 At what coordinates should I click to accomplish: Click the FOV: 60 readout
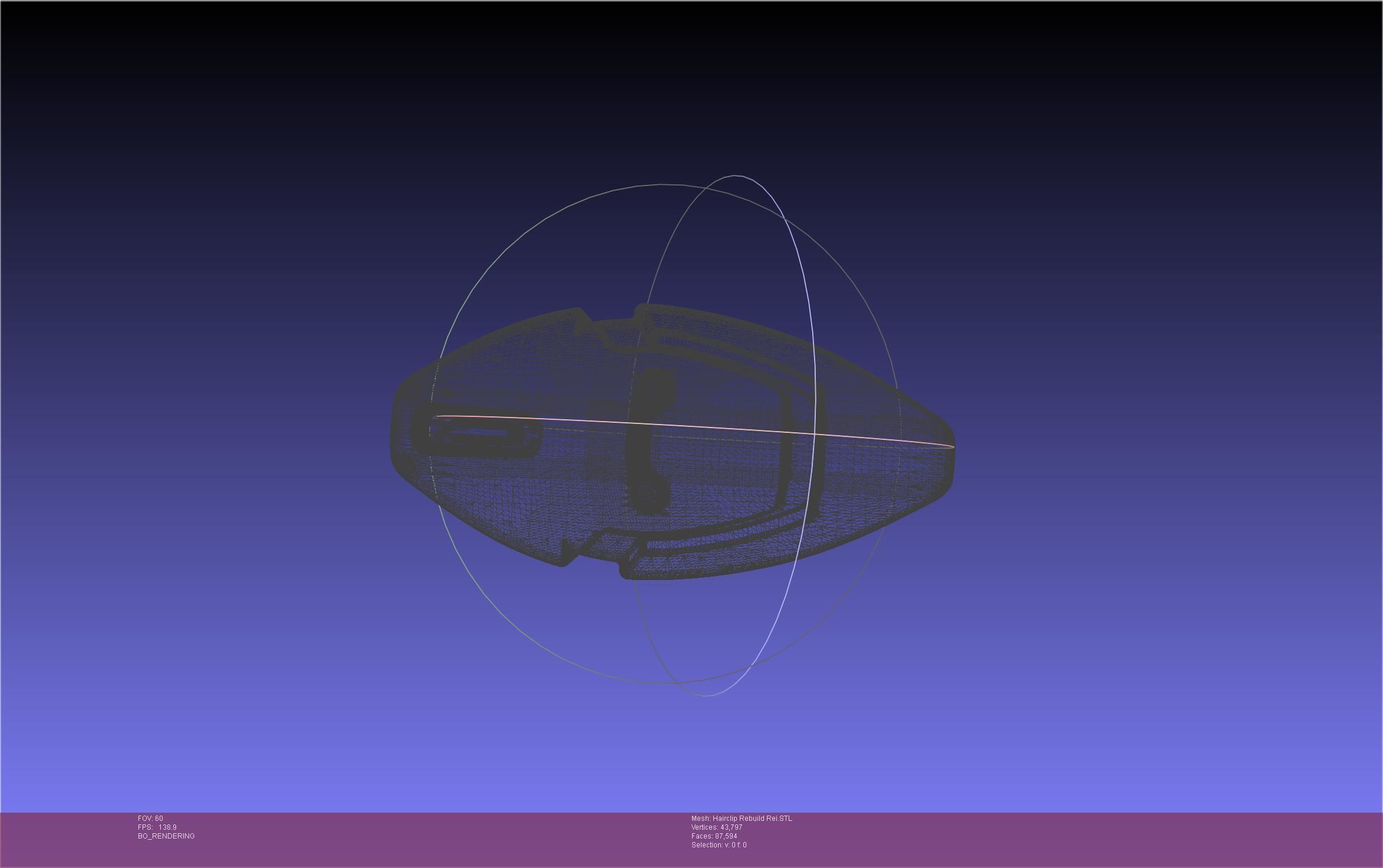point(150,818)
